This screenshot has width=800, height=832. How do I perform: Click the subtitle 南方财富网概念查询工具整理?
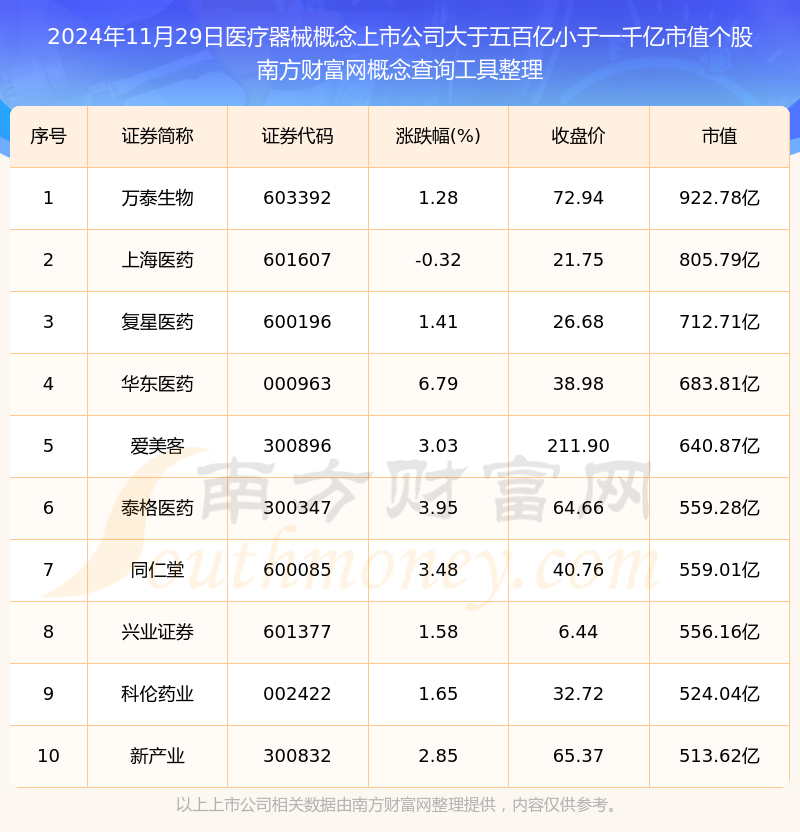(x=400, y=70)
